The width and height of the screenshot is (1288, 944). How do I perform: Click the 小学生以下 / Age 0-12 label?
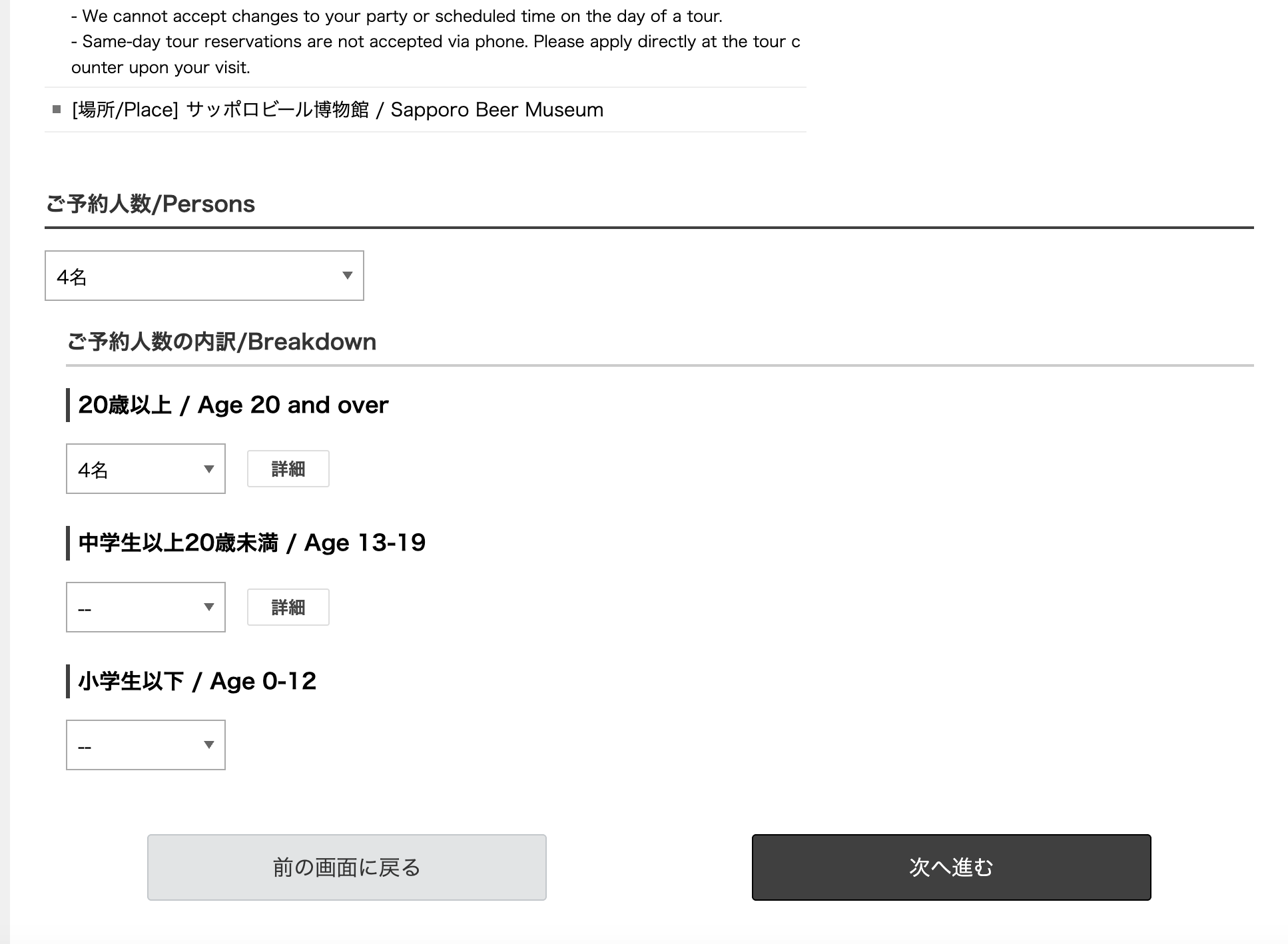point(197,681)
